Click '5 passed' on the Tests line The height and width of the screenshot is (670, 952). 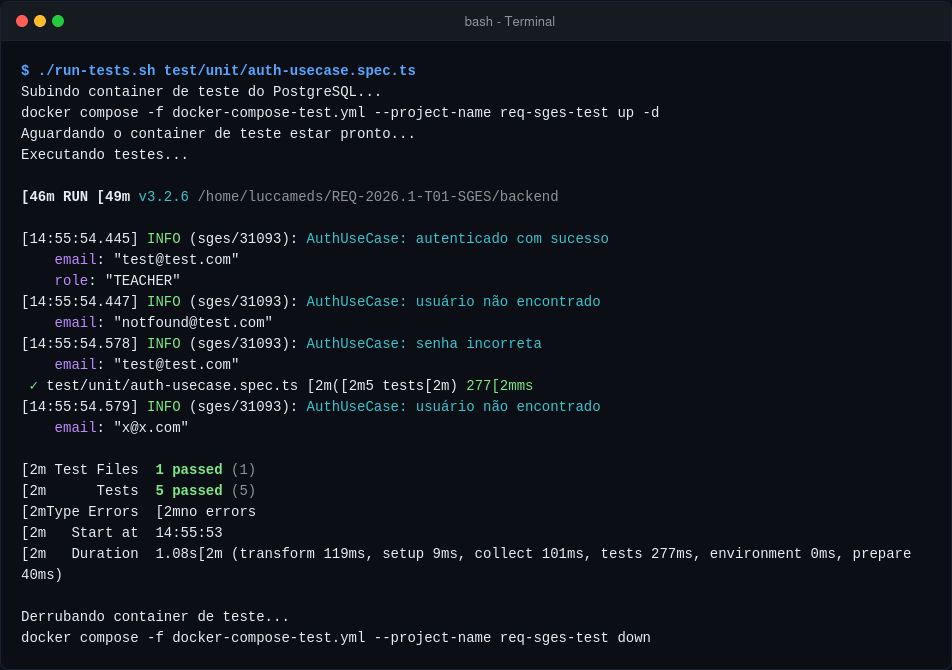pos(189,491)
